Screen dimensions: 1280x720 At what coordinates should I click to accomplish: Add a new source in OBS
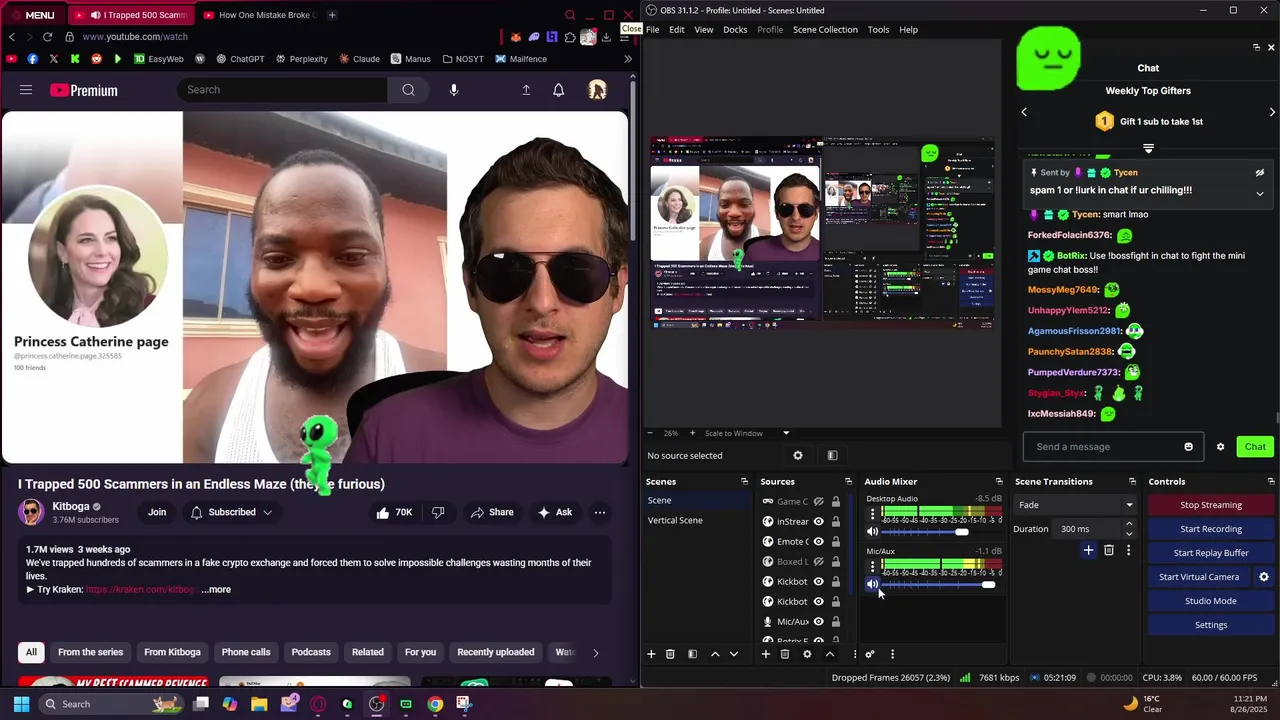766,654
